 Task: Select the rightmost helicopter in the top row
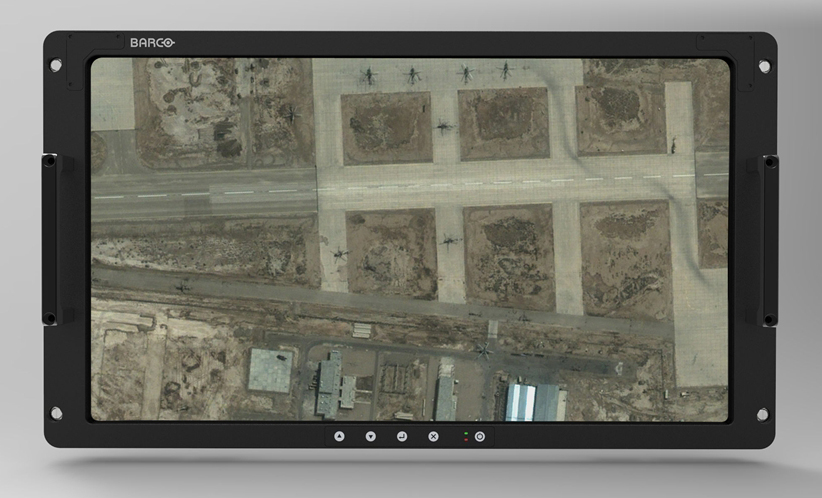point(506,70)
